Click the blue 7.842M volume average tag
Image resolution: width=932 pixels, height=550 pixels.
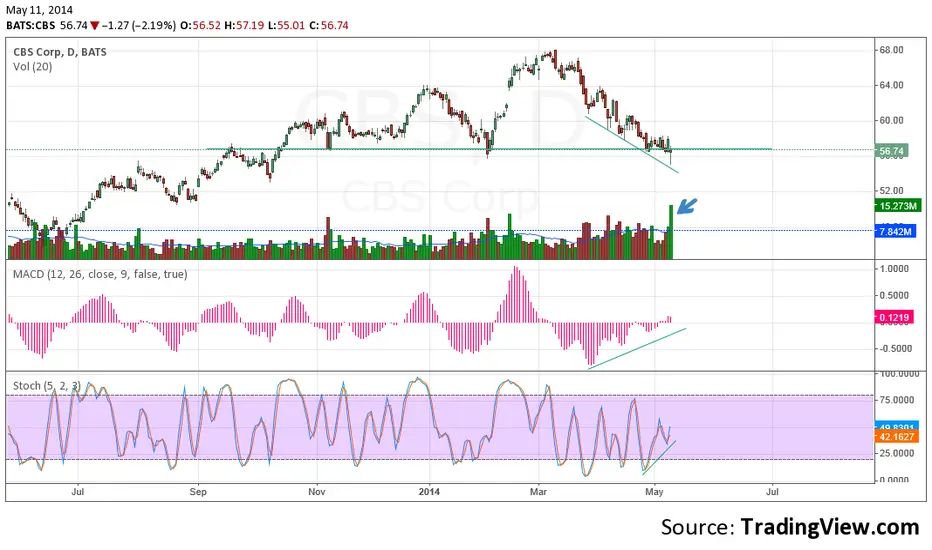(895, 231)
